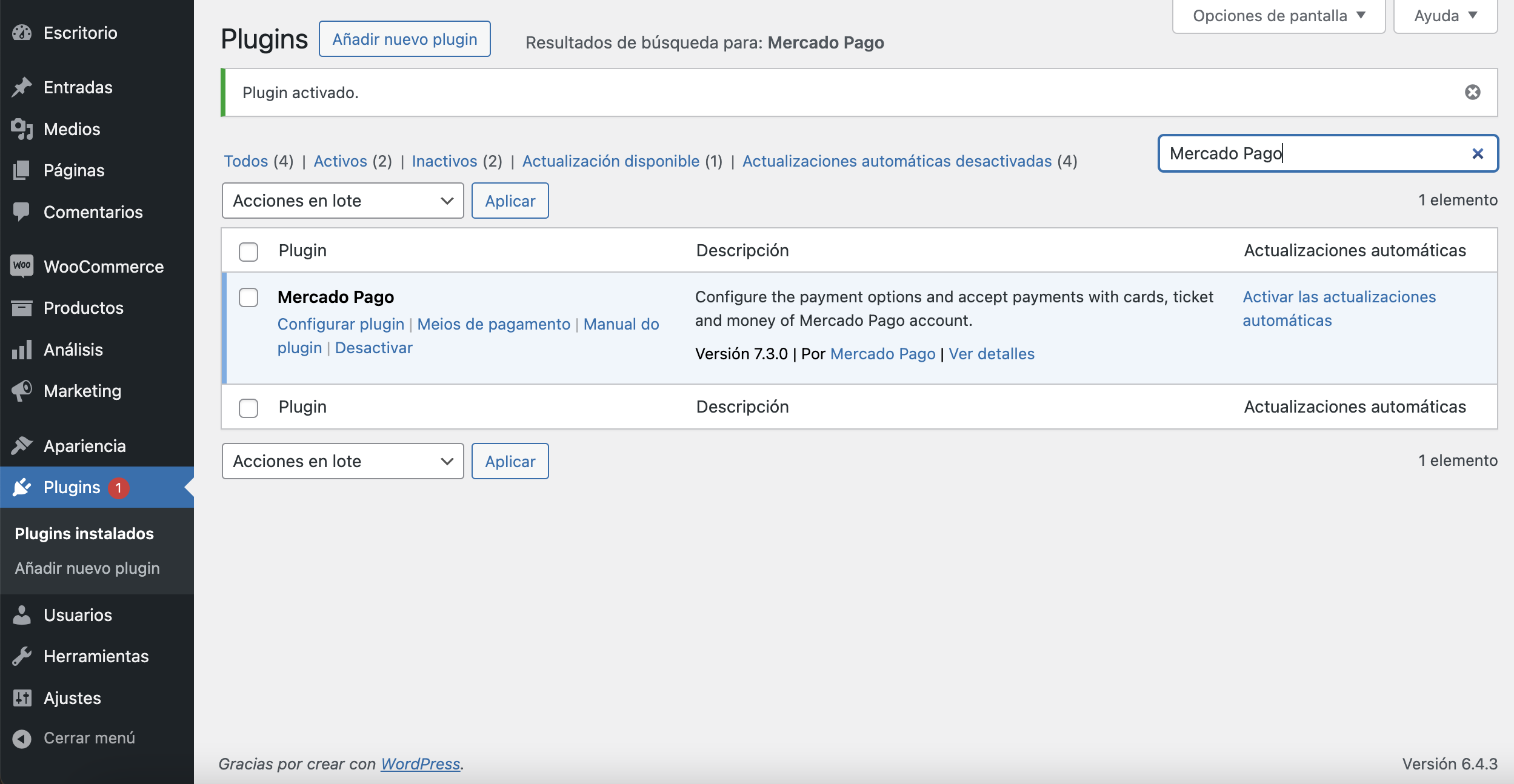
Task: Clear the Mercado Pago search field
Action: coord(1478,154)
